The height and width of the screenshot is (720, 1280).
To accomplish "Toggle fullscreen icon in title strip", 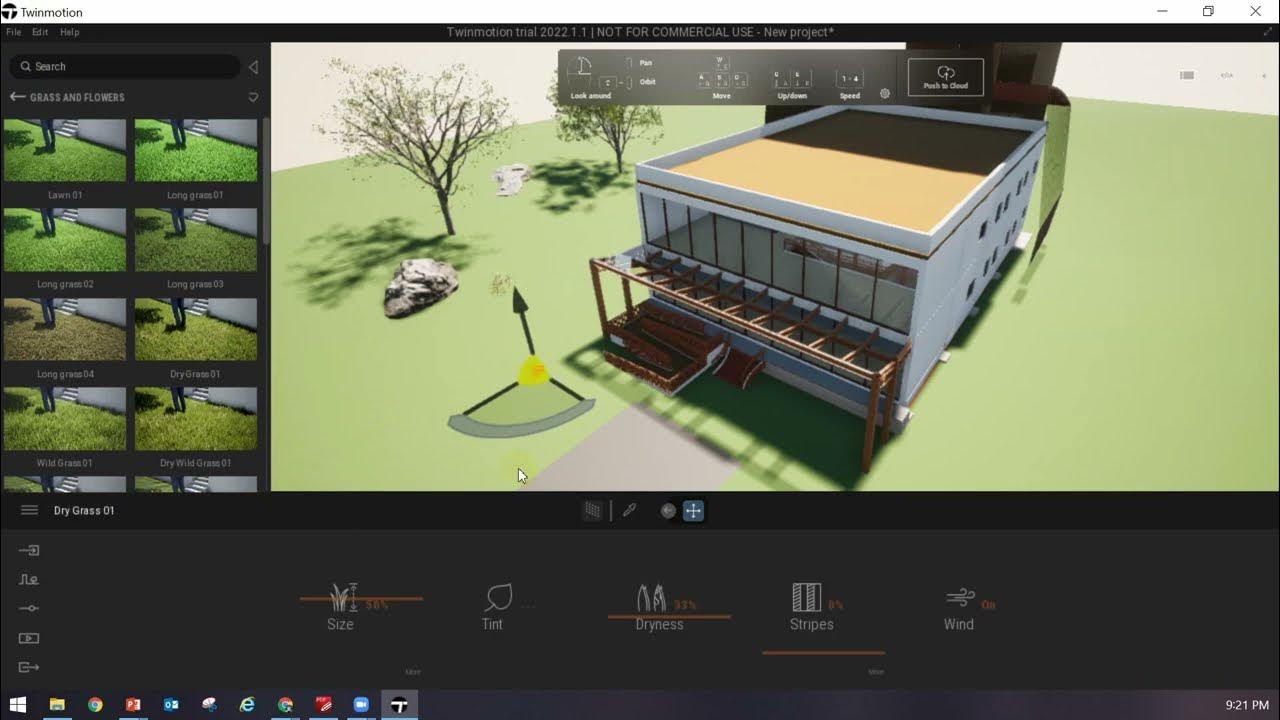I will pyautogui.click(x=1268, y=32).
